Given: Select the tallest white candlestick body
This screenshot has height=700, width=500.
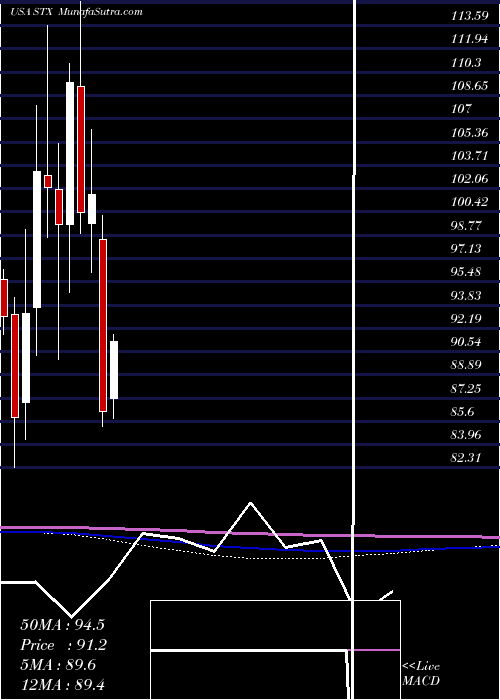Looking at the screenshot, I should 70,153.
